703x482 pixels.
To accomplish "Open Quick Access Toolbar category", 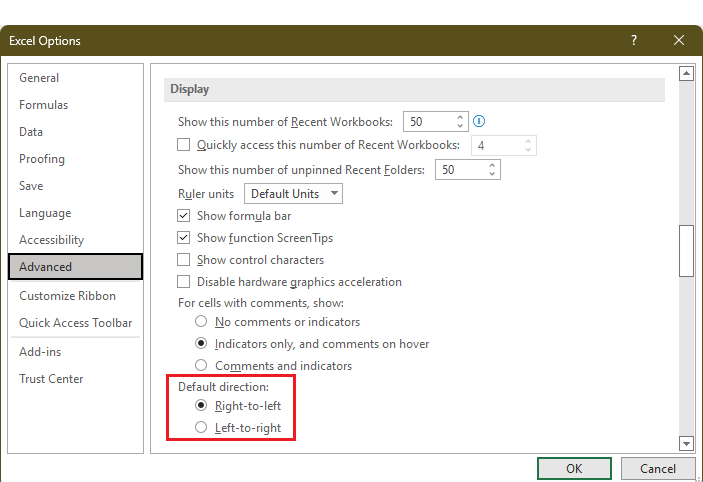I will (x=75, y=323).
